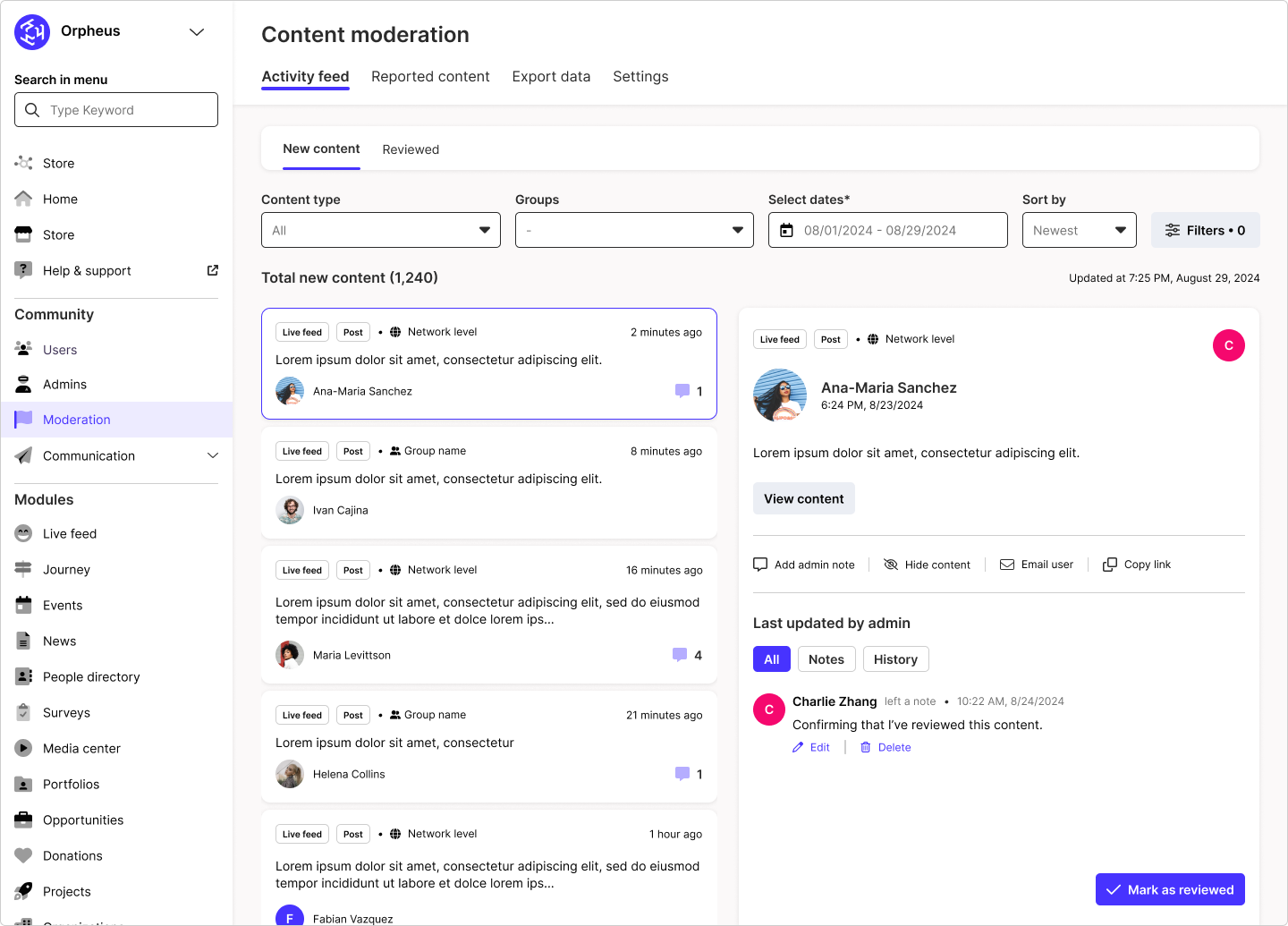Click the Delete trash icon on the admin note
1288x926 pixels.
[x=865, y=746]
